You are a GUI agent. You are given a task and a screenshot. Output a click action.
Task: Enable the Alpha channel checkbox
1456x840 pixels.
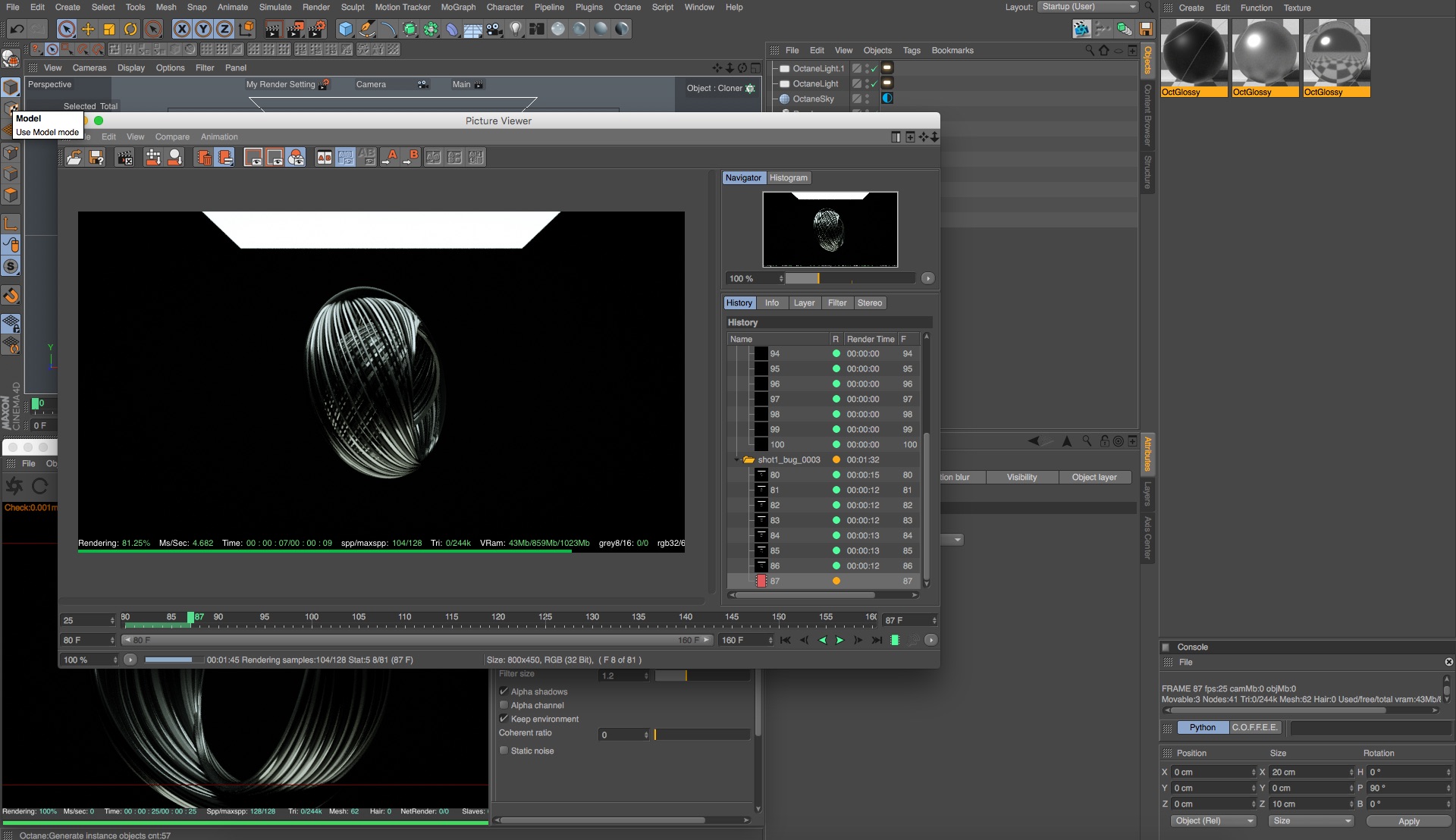coord(504,705)
